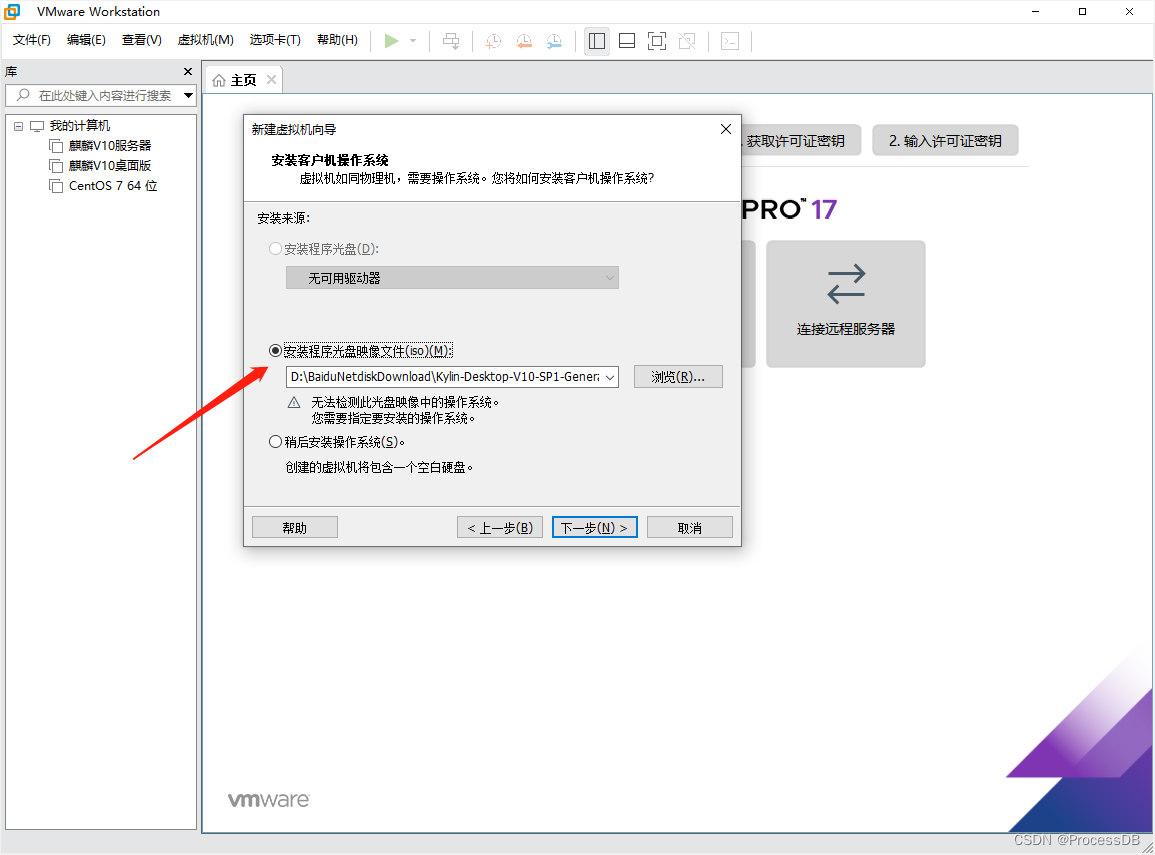
Task: Go back with the 上一步(B) button
Action: 500,527
